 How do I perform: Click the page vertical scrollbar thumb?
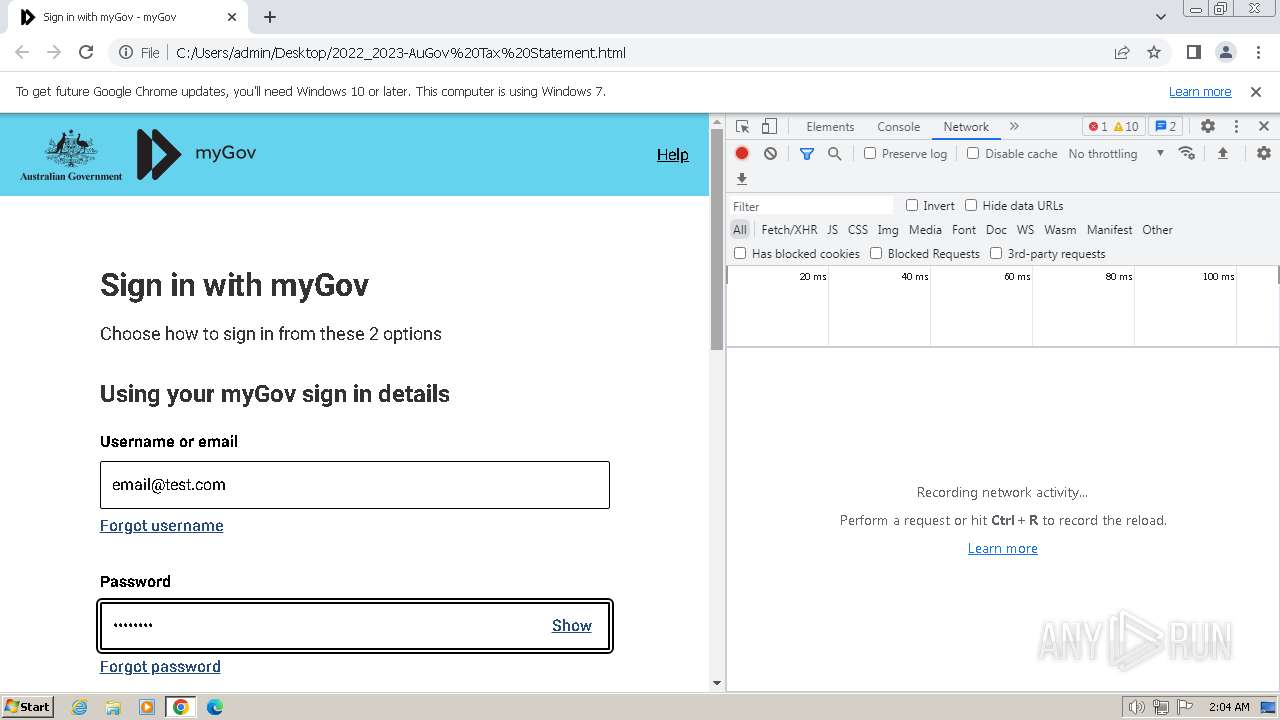click(716, 241)
